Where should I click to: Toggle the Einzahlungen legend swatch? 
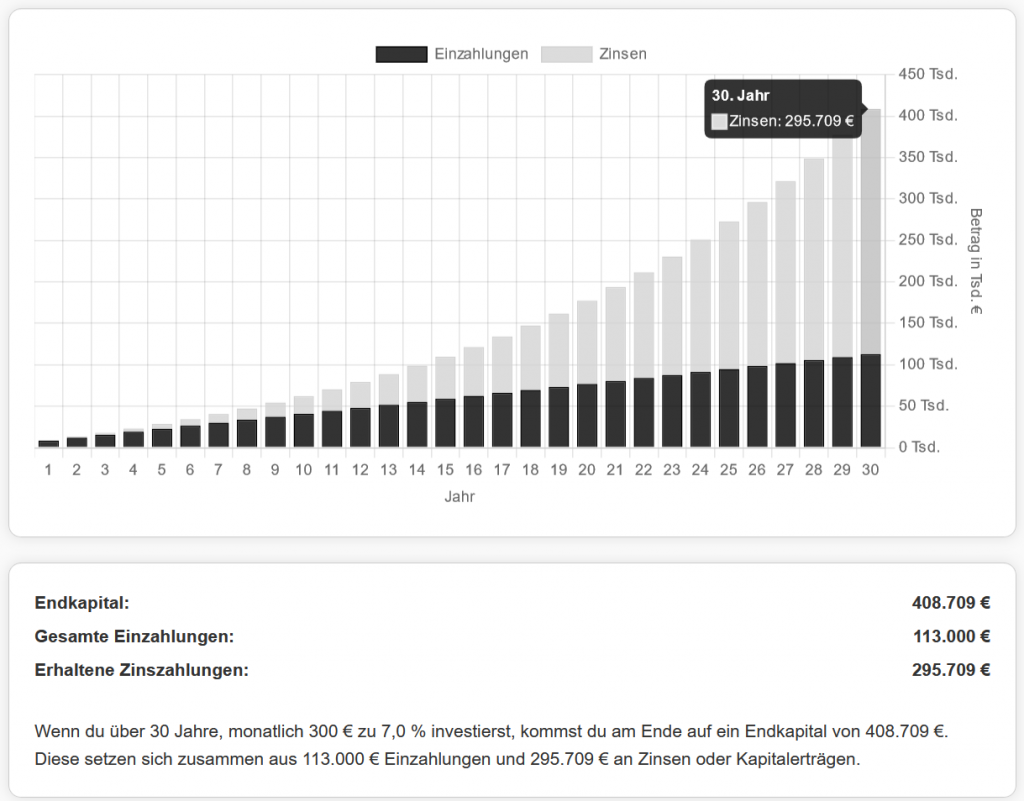click(x=402, y=54)
